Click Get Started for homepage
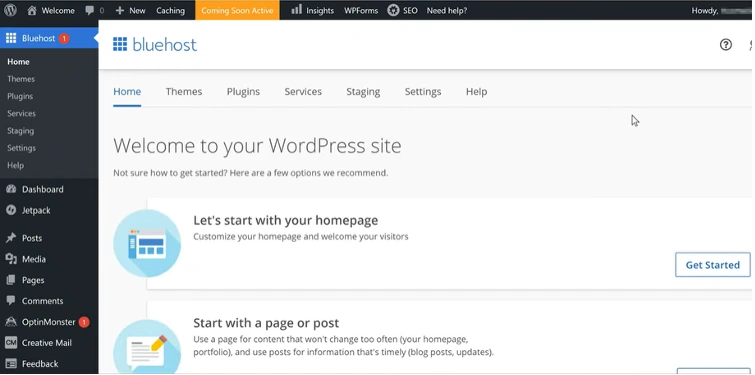The width and height of the screenshot is (755, 375). (713, 265)
